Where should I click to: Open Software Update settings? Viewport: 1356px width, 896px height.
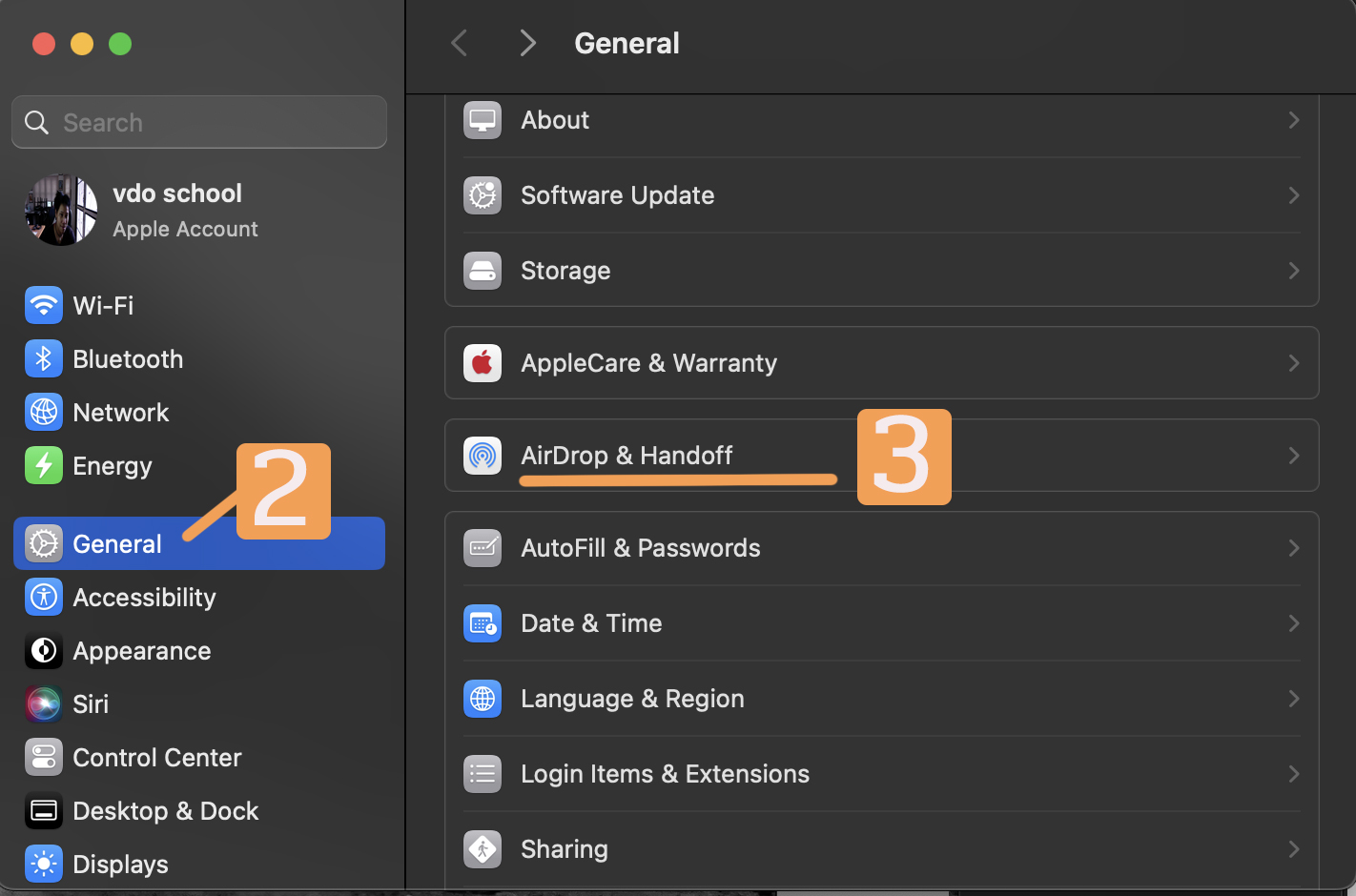coord(882,195)
